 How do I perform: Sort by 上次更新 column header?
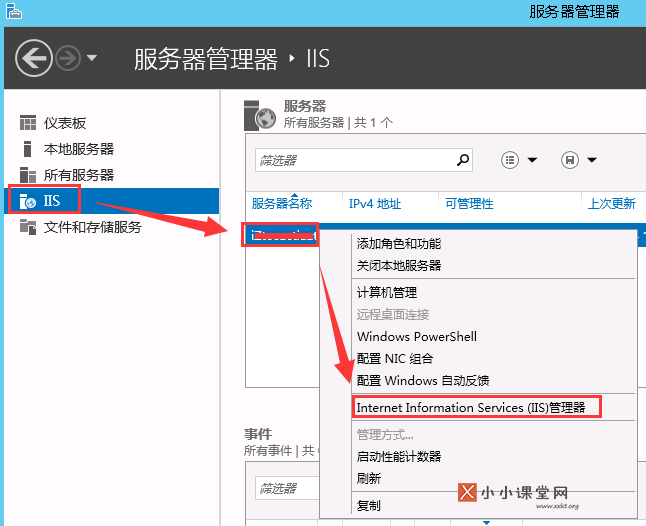(x=611, y=203)
